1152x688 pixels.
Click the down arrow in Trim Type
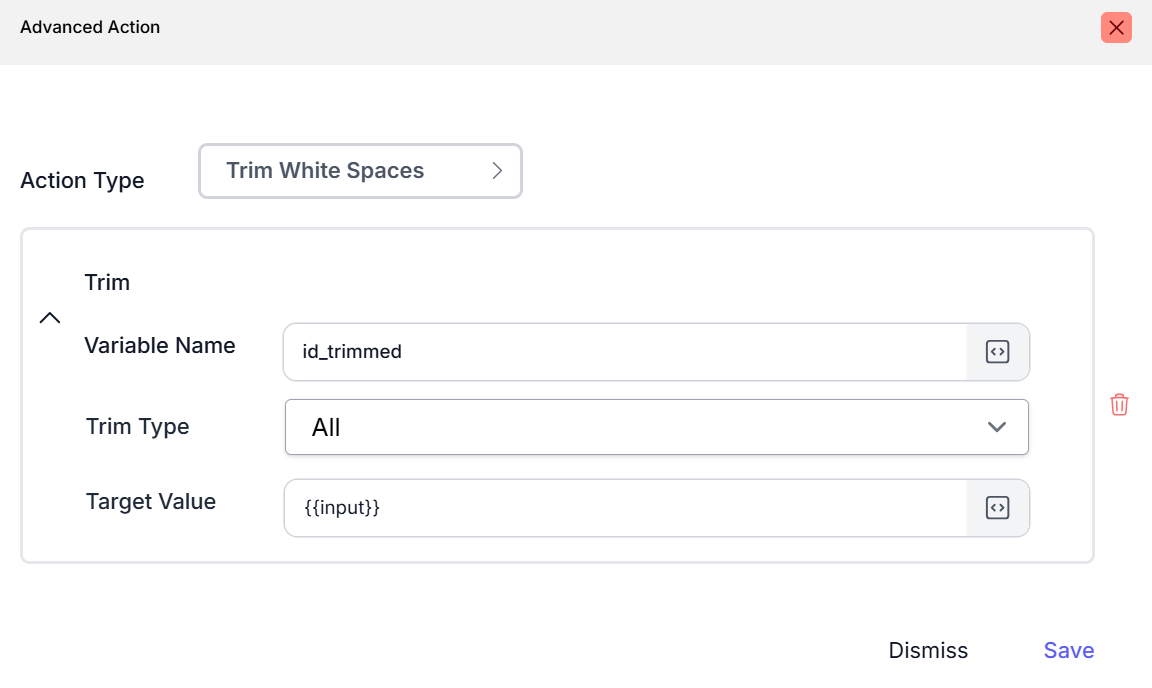click(996, 427)
